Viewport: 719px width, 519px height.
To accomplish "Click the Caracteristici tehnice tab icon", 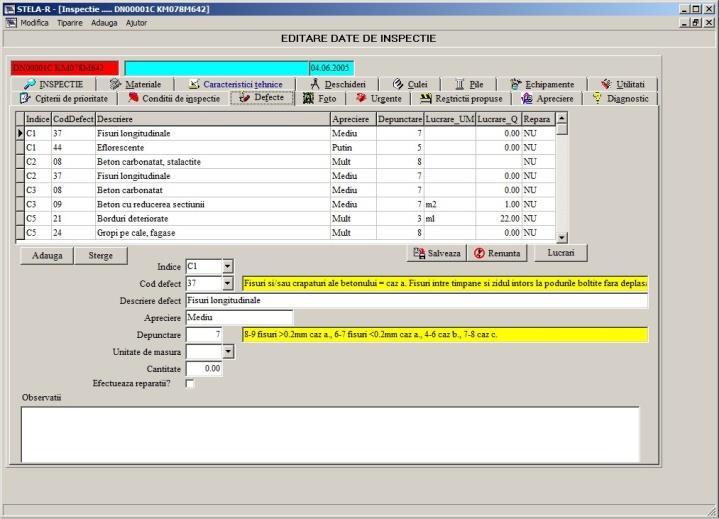I will (194, 84).
